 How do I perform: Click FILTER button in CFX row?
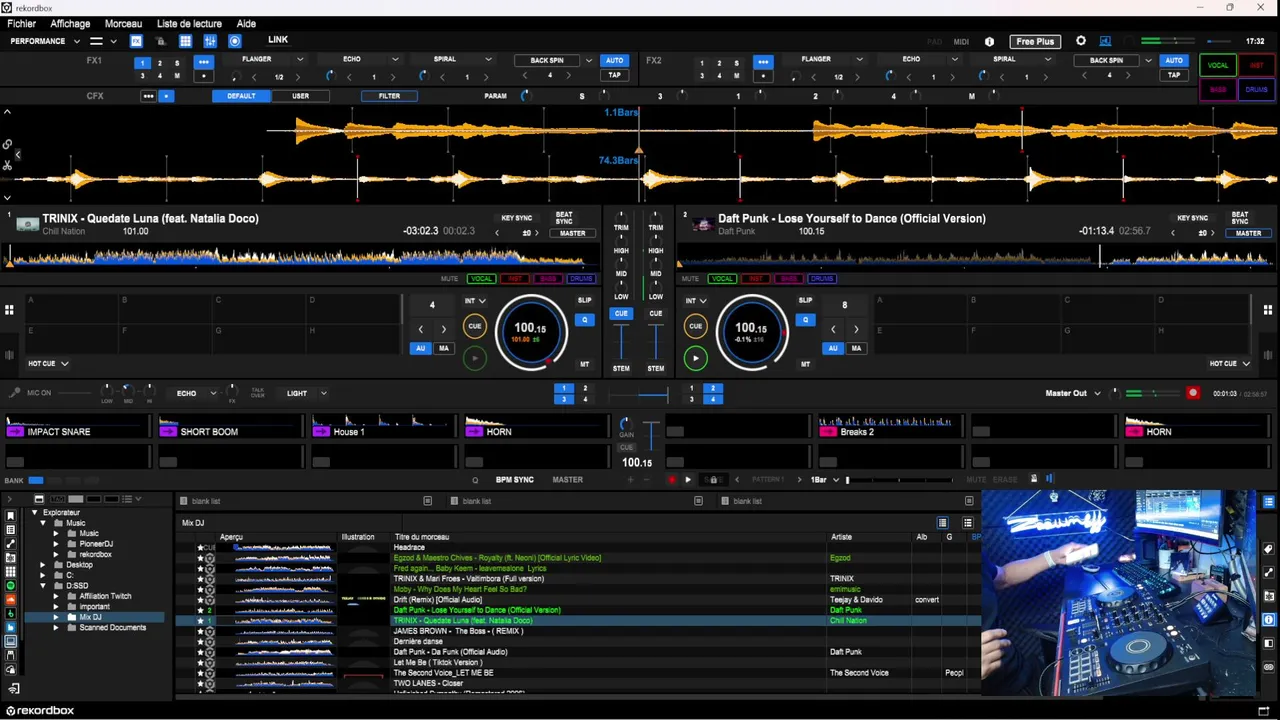tap(389, 96)
